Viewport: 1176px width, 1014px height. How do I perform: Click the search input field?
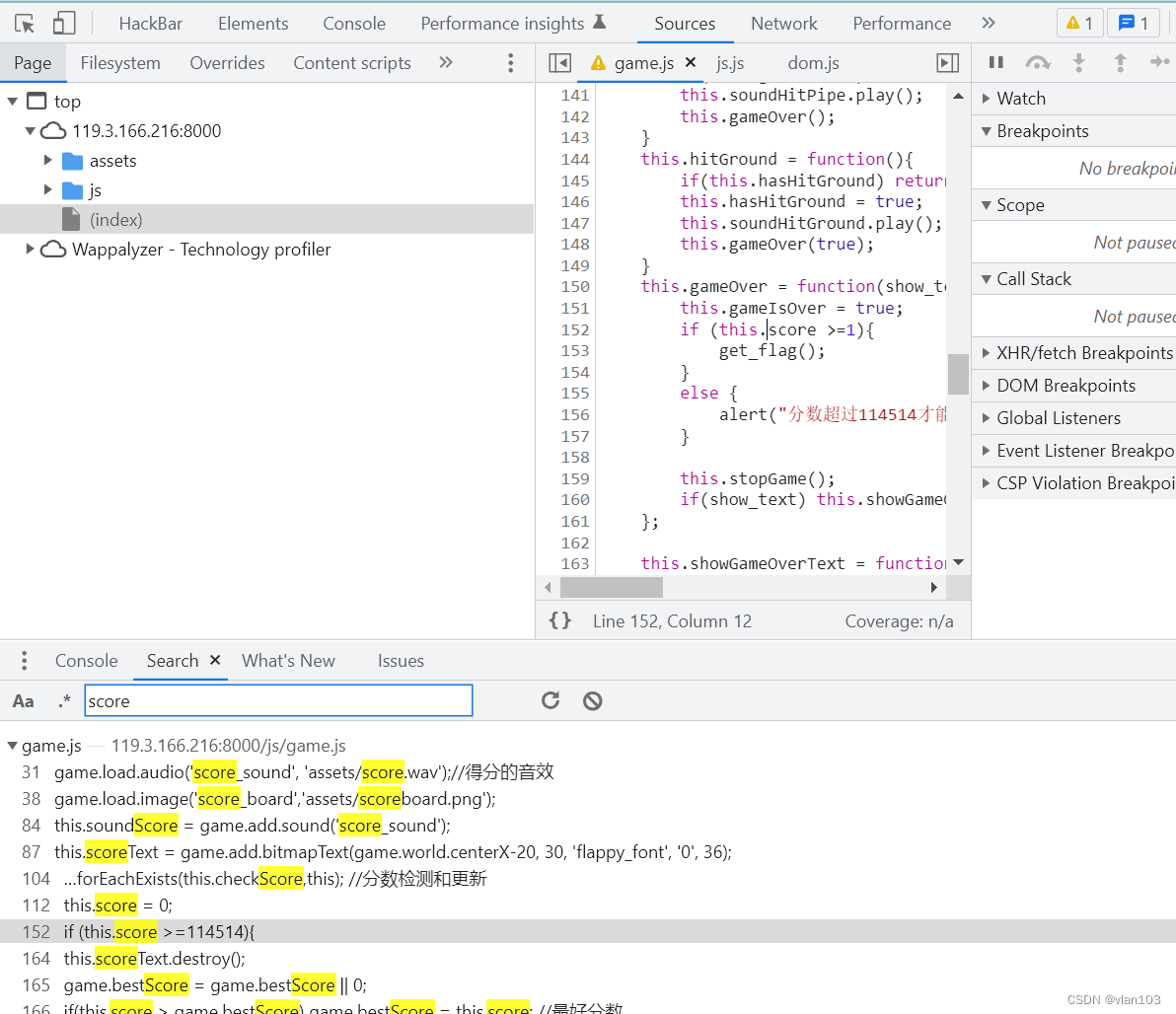tap(278, 701)
